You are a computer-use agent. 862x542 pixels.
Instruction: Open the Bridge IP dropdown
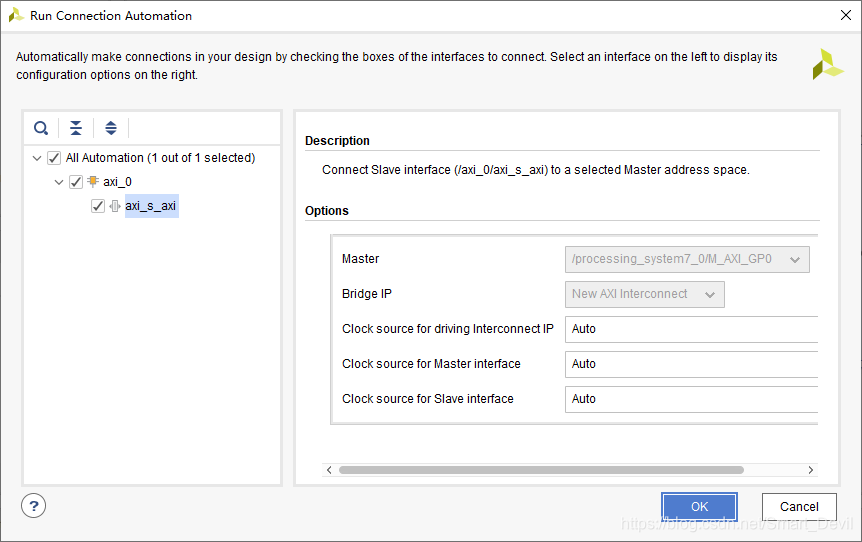click(x=644, y=294)
